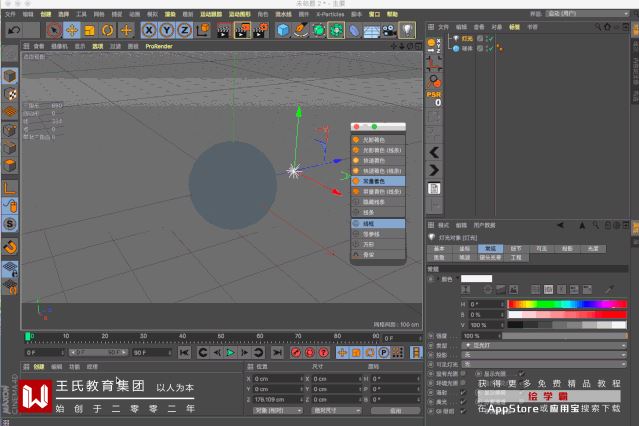Select the Live Selection arrow tool
Screen dimensions: 639x426
[54, 31]
